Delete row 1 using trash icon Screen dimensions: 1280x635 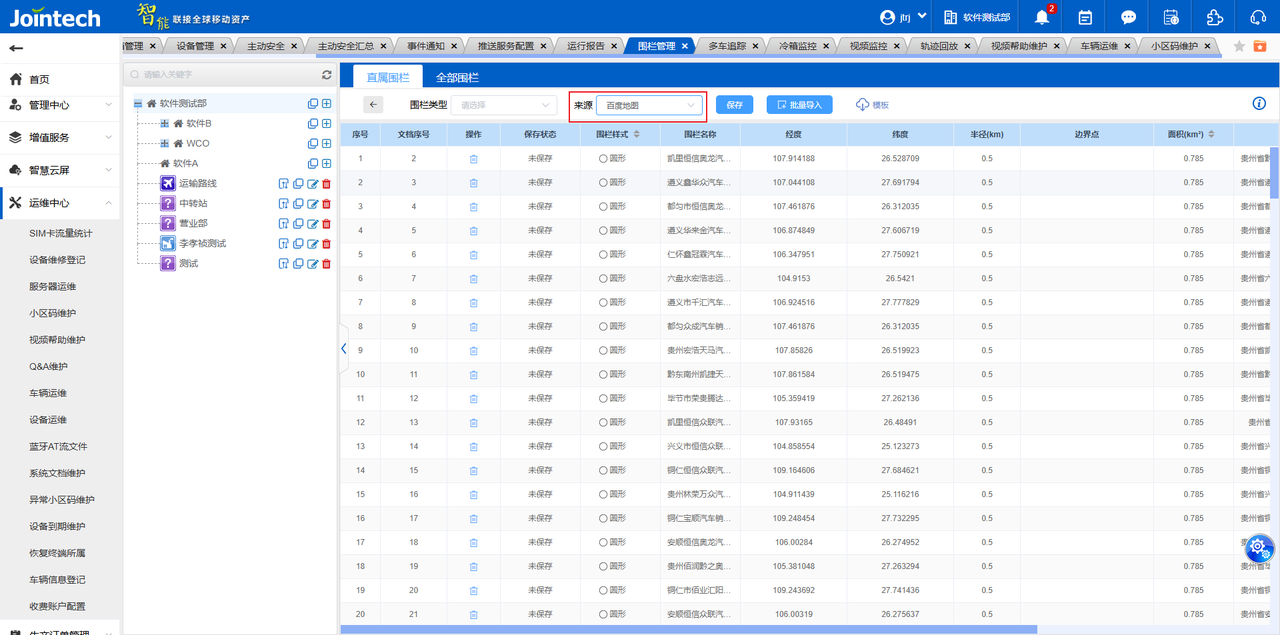[x=474, y=159]
